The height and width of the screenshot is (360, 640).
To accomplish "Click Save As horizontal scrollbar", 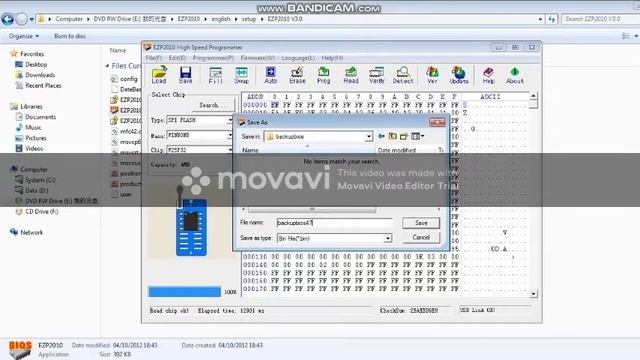I will pos(312,209).
